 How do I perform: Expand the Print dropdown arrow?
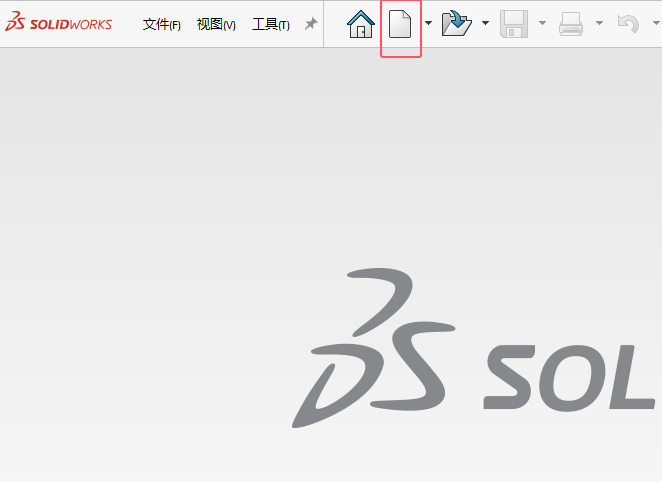[x=599, y=23]
